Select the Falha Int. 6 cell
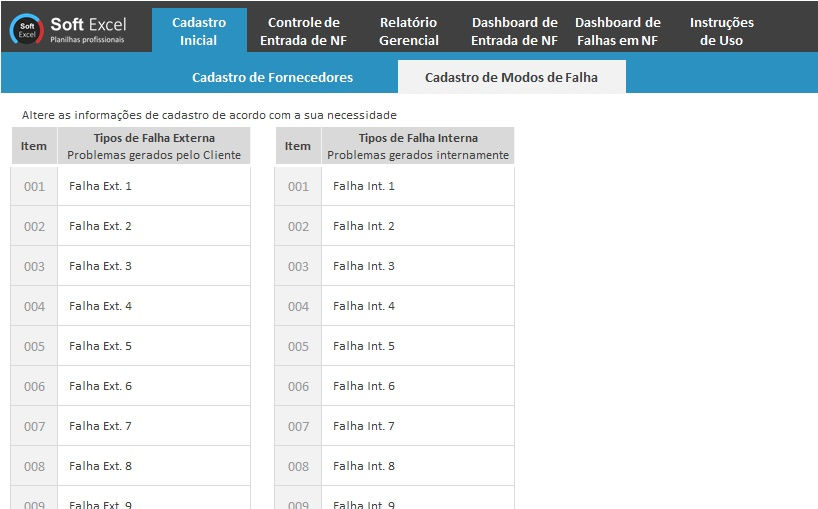The image size is (818, 509). pyautogui.click(x=418, y=386)
